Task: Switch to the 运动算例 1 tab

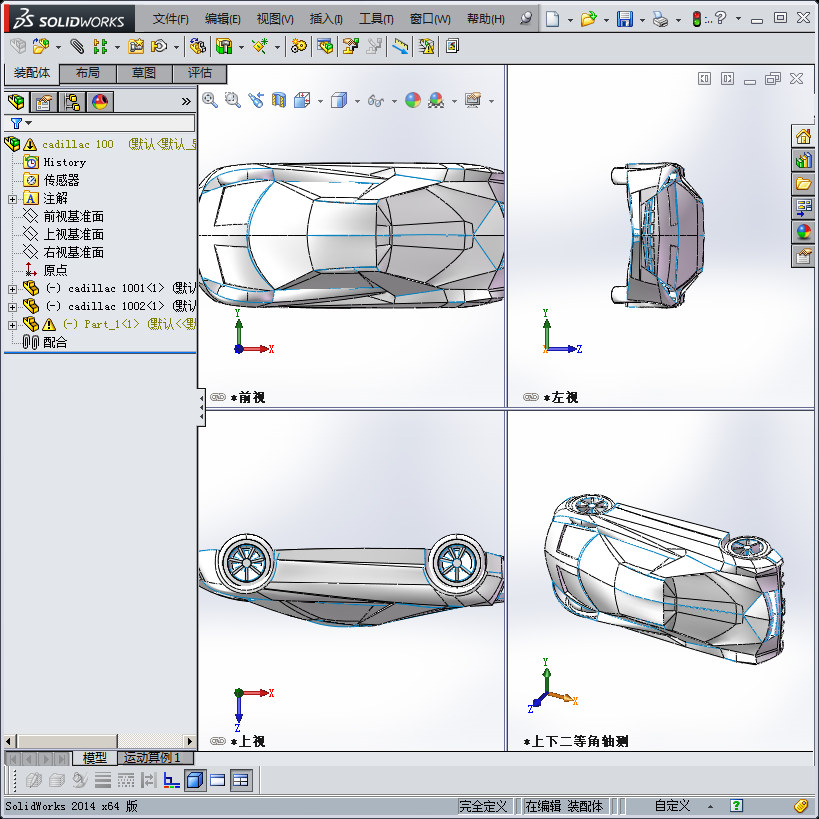Action: coord(153,757)
